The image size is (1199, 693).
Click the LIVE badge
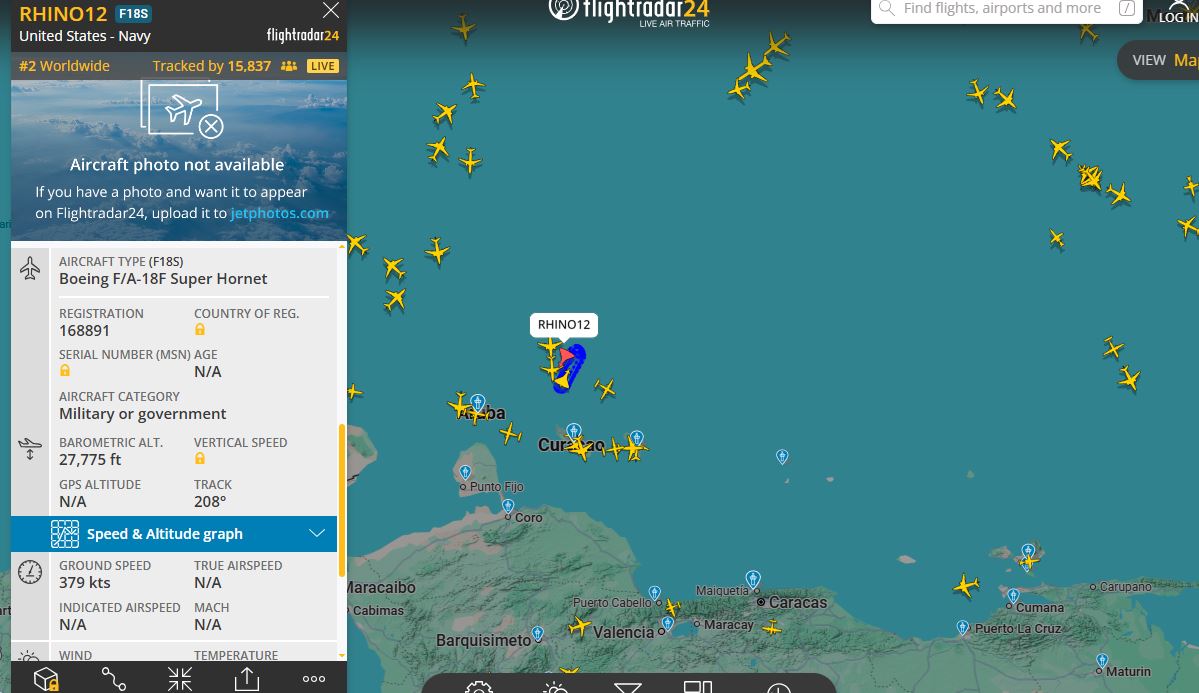[323, 66]
